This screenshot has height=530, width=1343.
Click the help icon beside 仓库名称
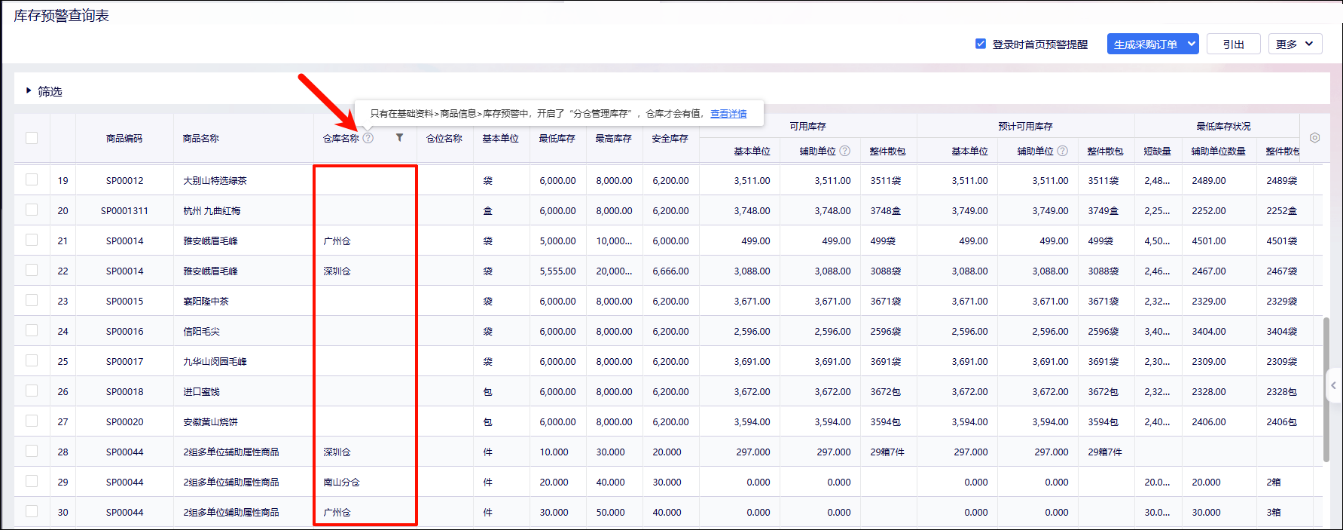click(x=368, y=139)
